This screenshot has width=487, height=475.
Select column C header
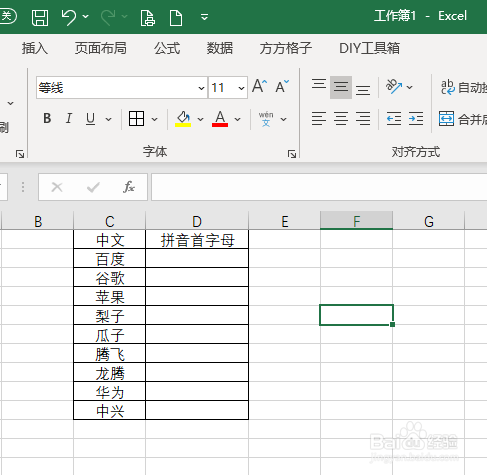pyautogui.click(x=110, y=221)
